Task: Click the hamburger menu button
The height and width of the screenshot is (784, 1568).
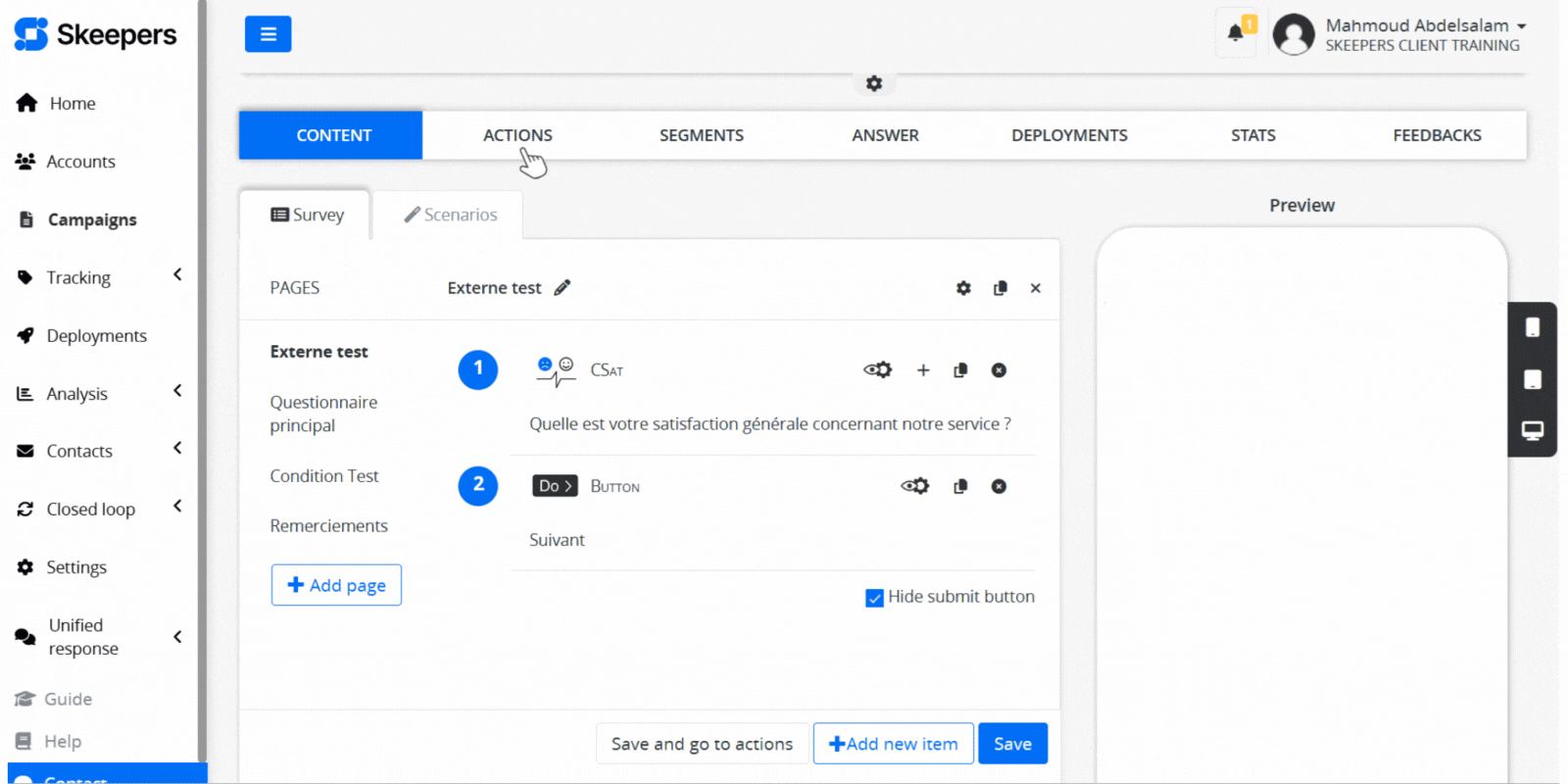Action: point(268,34)
